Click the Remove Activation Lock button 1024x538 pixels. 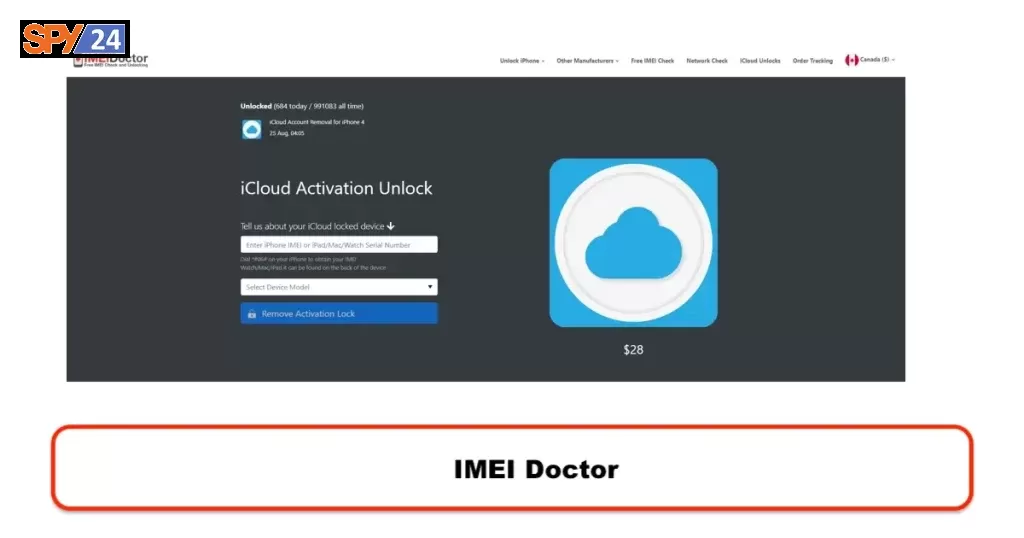[x=339, y=313]
